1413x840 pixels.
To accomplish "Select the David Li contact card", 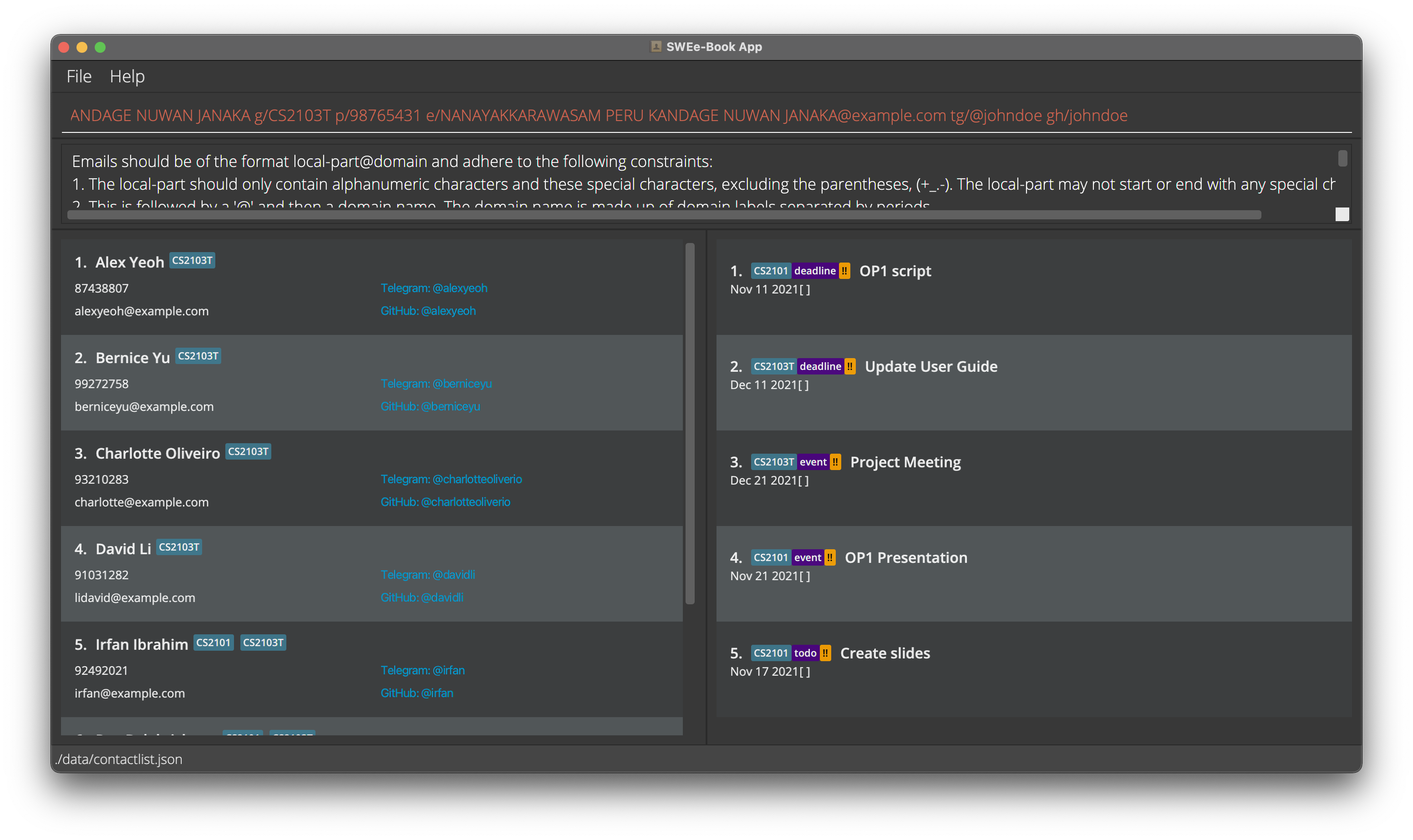I will click(283, 574).
